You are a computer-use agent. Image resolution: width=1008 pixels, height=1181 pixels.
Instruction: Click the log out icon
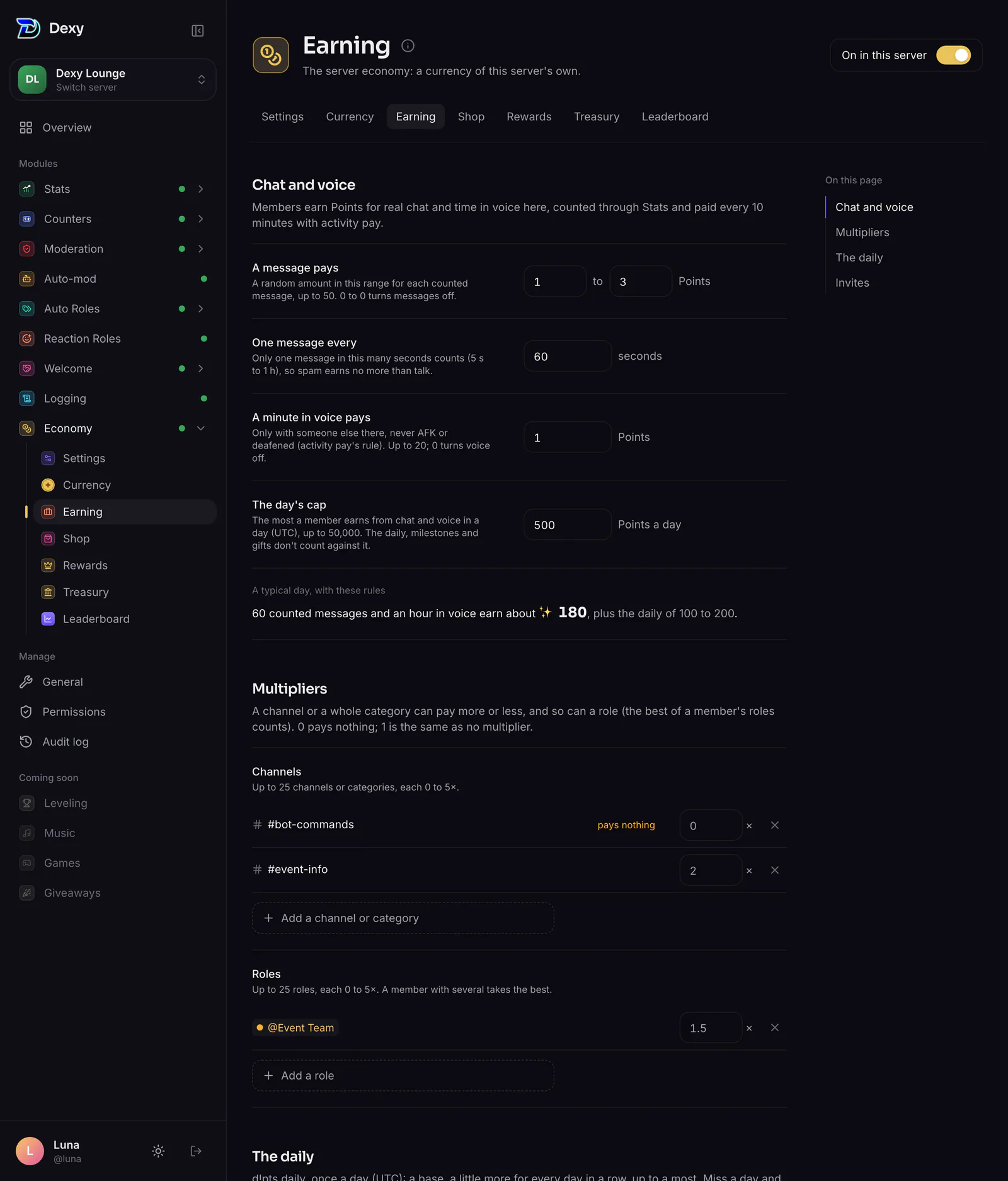[x=196, y=1151]
